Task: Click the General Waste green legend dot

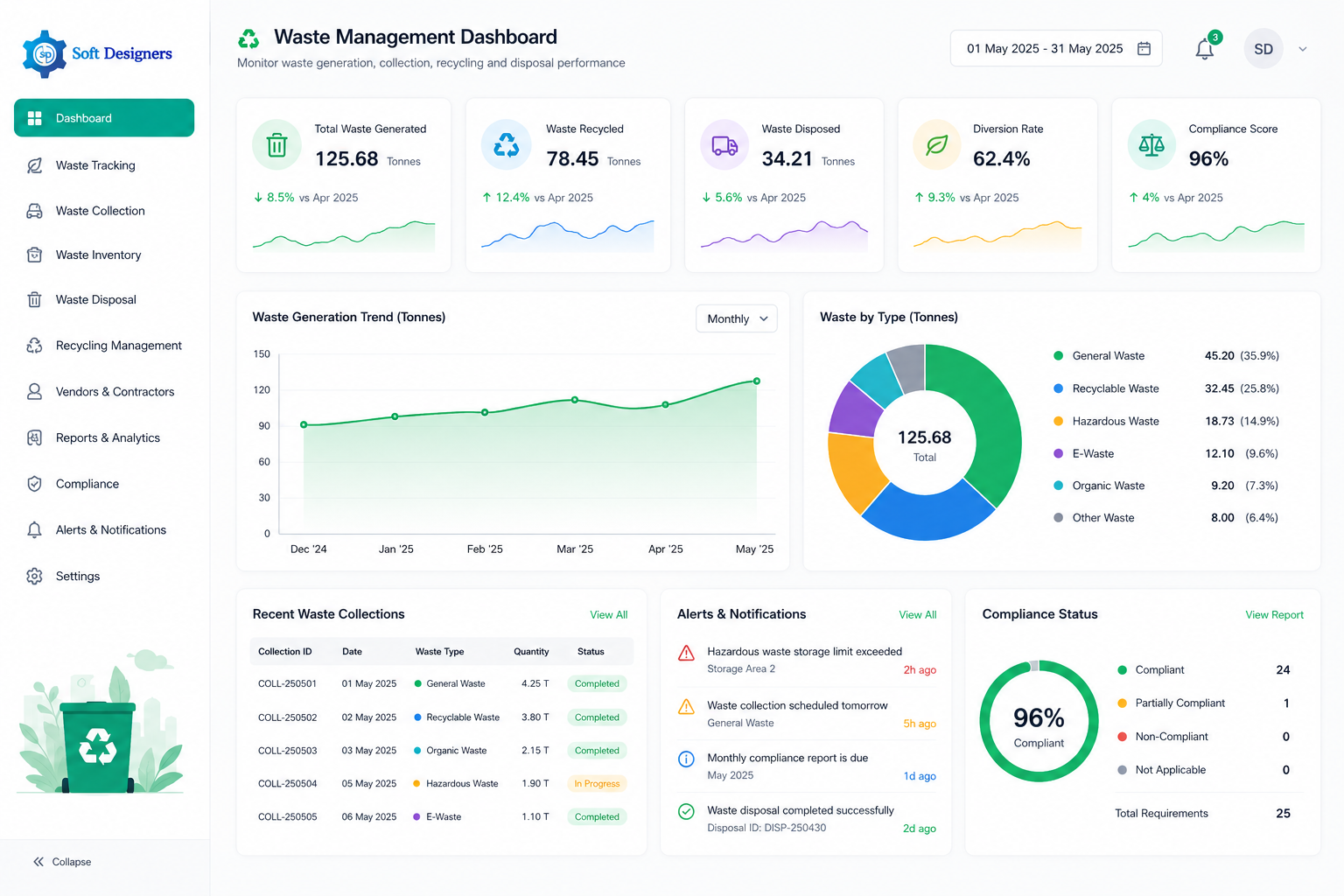Action: (x=1058, y=356)
